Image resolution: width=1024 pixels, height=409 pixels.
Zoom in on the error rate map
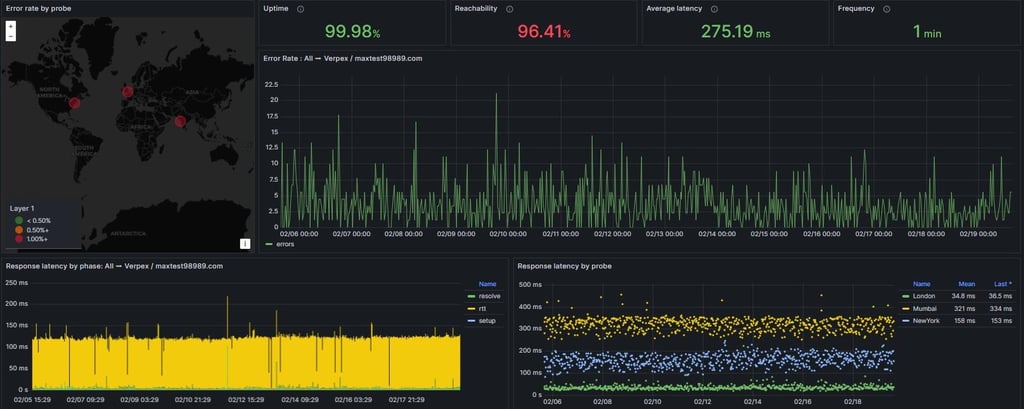10,26
